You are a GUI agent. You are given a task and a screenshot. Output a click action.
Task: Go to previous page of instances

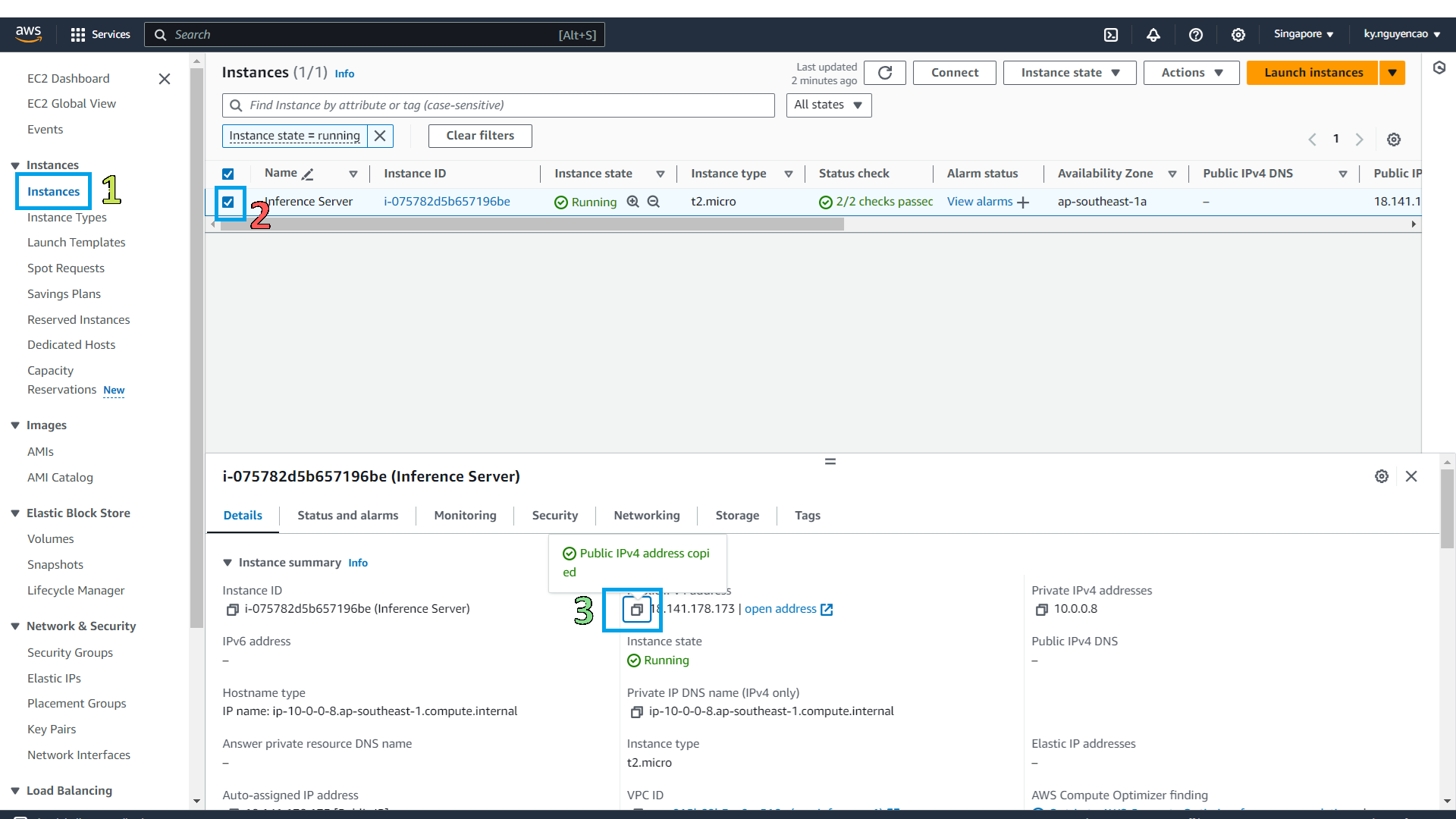tap(1312, 140)
